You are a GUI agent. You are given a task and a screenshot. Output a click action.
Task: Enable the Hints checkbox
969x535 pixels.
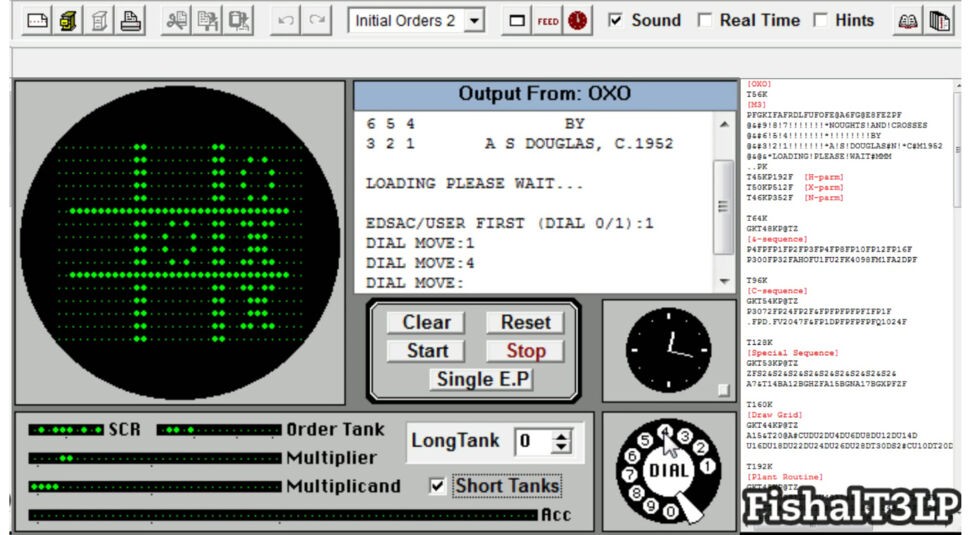coord(820,20)
